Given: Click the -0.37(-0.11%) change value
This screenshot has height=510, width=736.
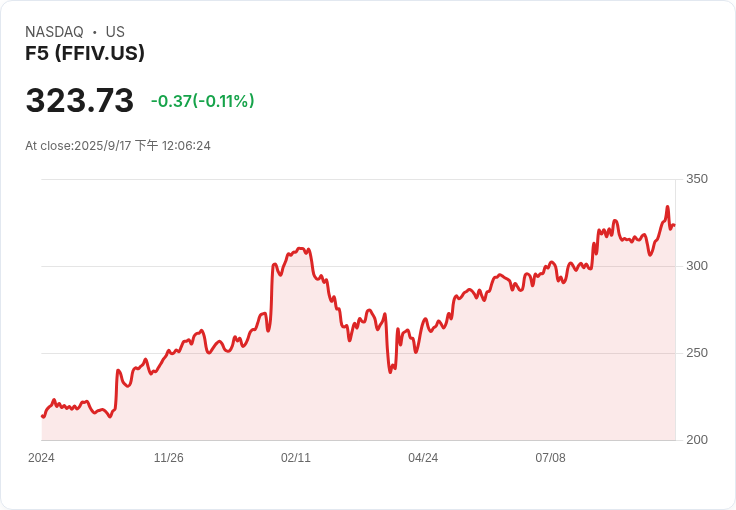Looking at the screenshot, I should 202,101.
